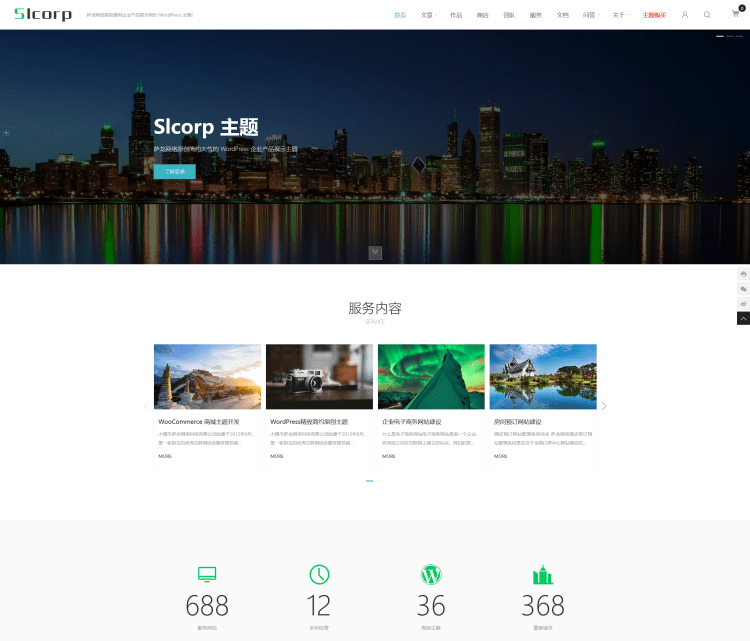Open 房间预订网站建设 title link
The width and height of the screenshot is (750, 641).
click(x=518, y=421)
